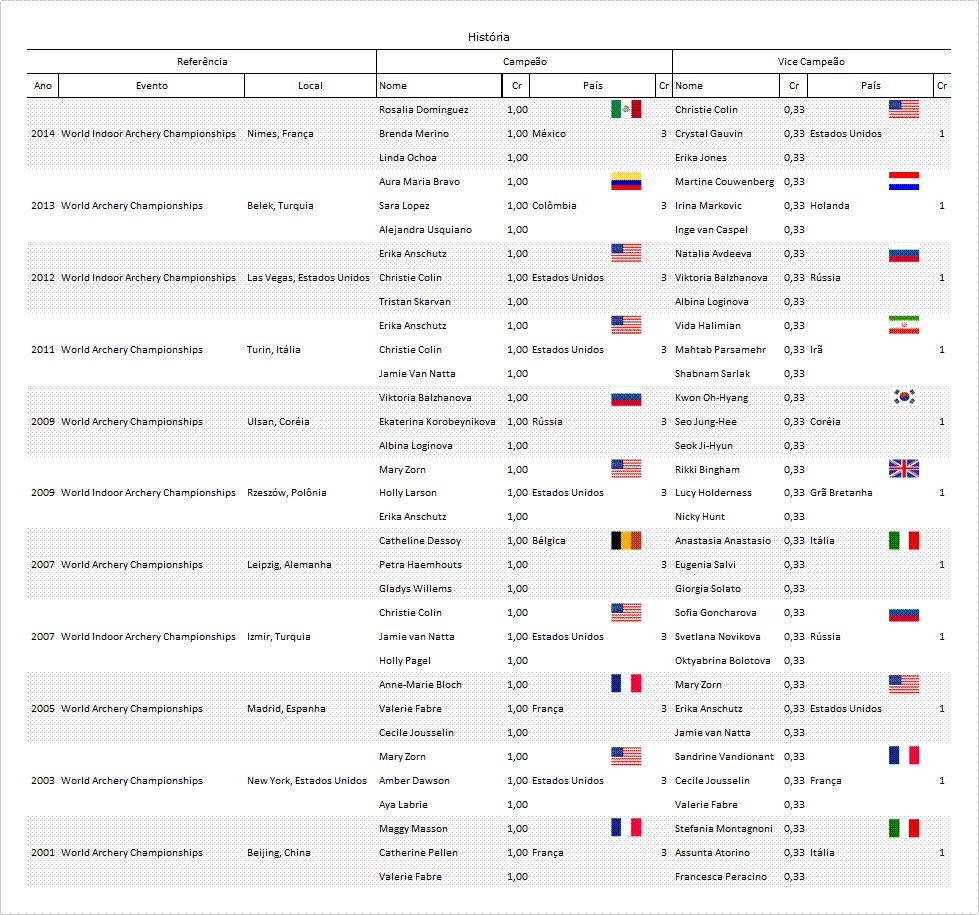Click the USA flag beside Mary Zorn in Rzeszów row
This screenshot has height=915, width=979.
[x=626, y=468]
